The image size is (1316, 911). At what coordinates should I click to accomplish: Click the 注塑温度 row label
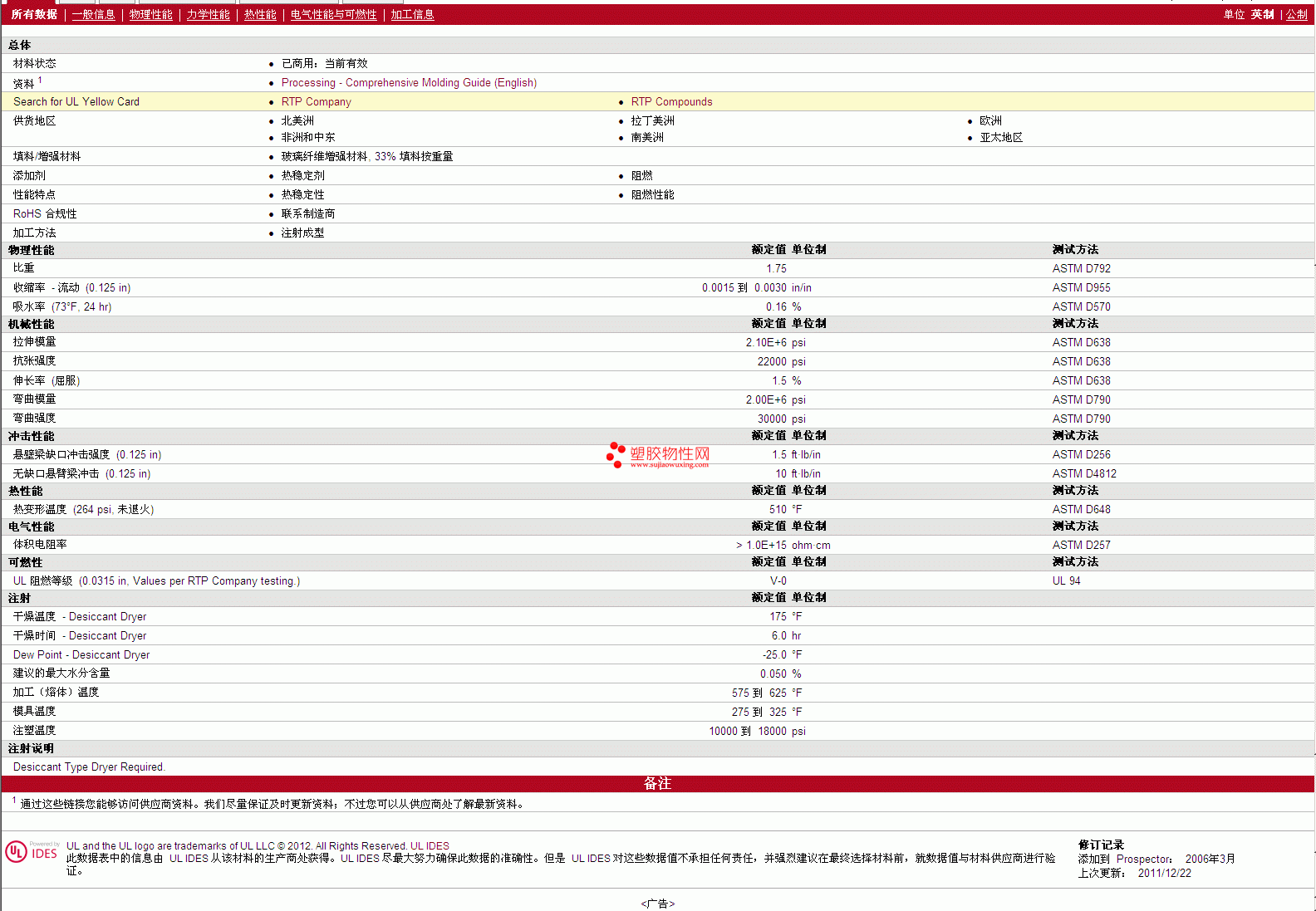coord(34,731)
